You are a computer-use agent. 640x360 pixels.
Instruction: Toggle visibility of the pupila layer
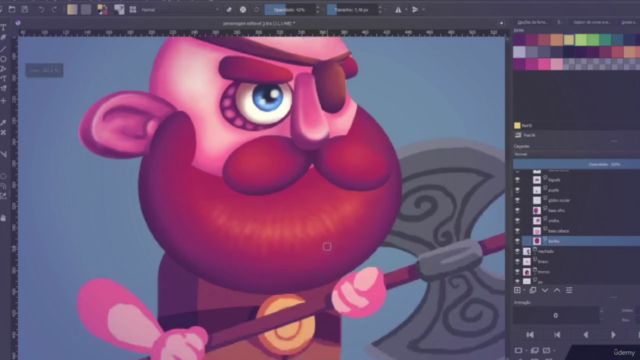[517, 190]
